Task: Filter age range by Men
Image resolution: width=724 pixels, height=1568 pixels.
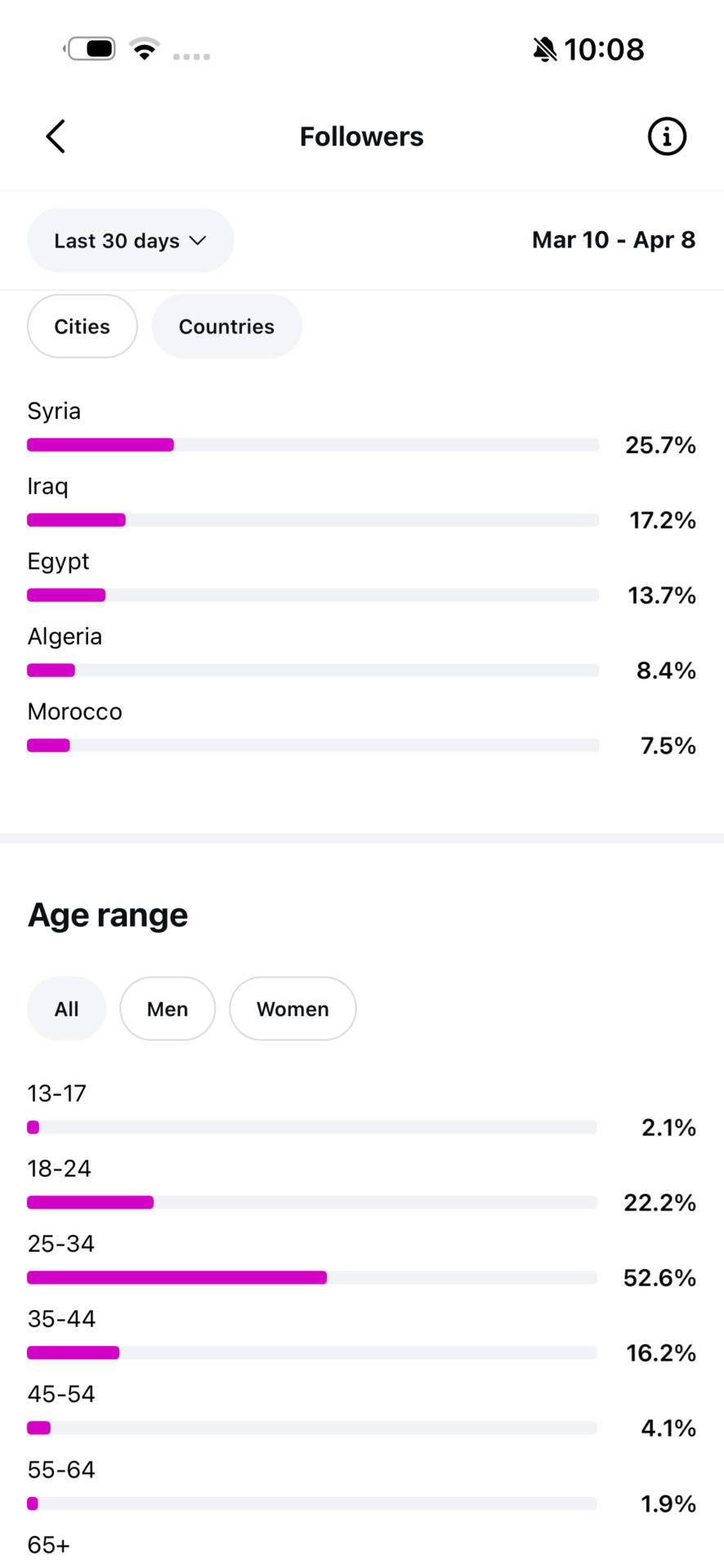Action: (x=168, y=1009)
